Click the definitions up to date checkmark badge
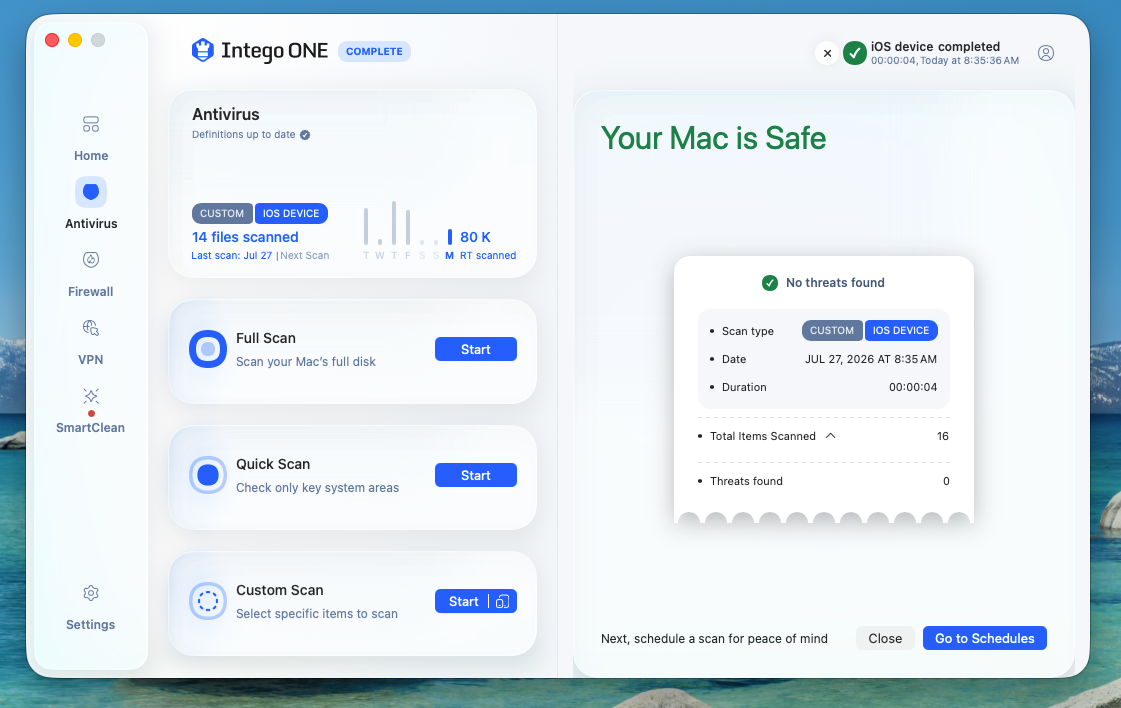The height and width of the screenshot is (708, 1121). (x=305, y=134)
